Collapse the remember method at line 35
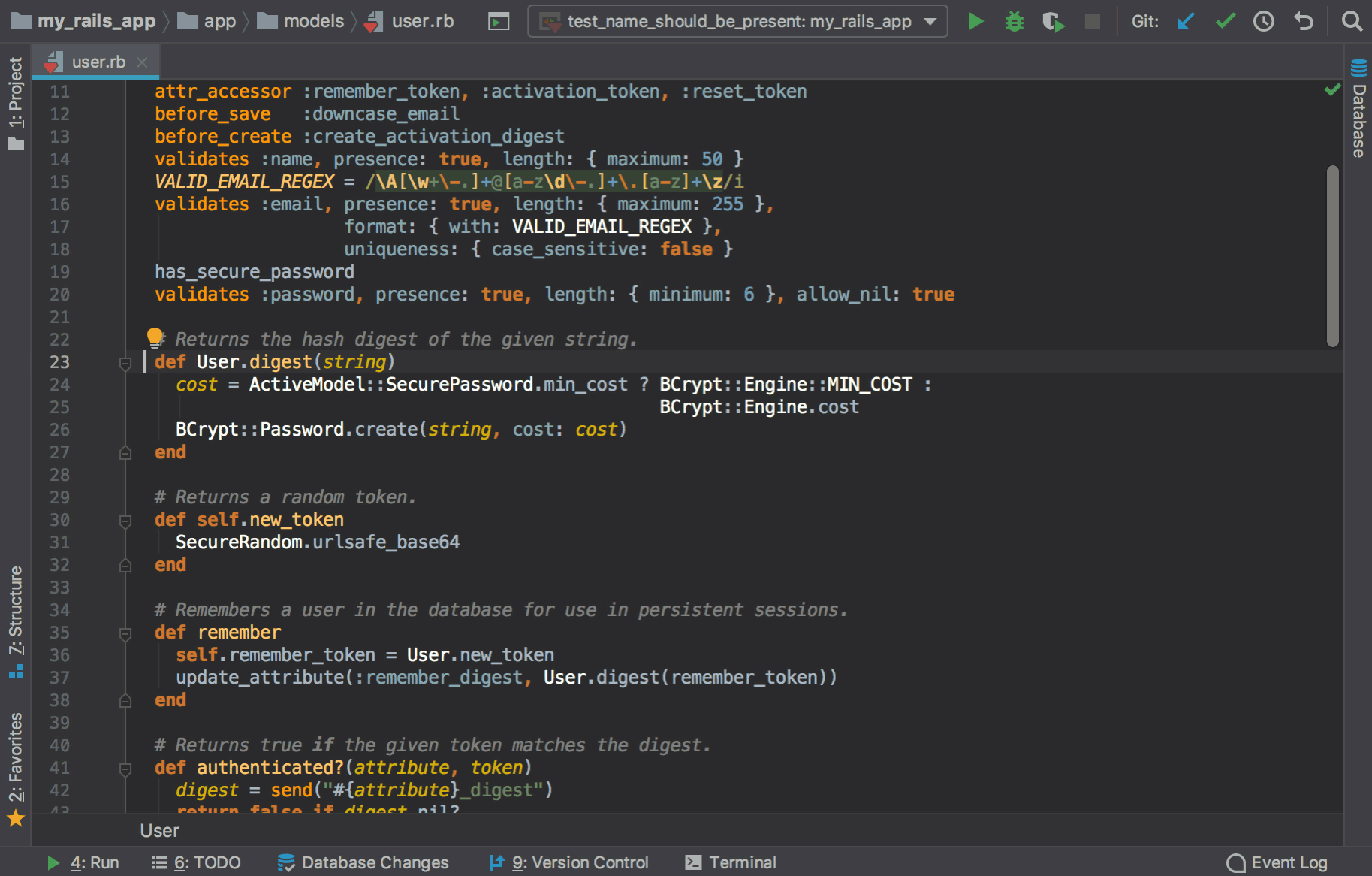1372x876 pixels. coord(125,634)
